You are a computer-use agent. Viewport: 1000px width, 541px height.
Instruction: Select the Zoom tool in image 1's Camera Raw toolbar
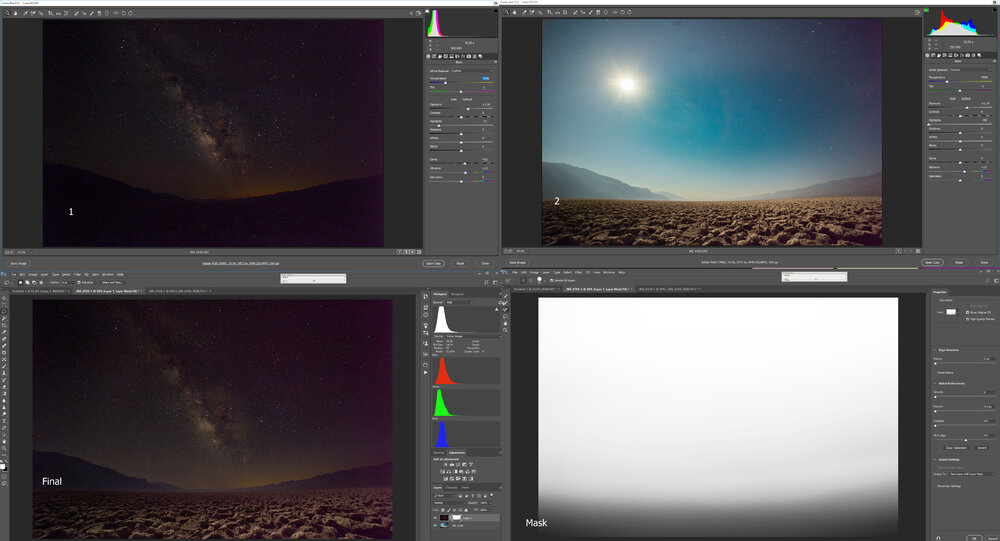6,13
